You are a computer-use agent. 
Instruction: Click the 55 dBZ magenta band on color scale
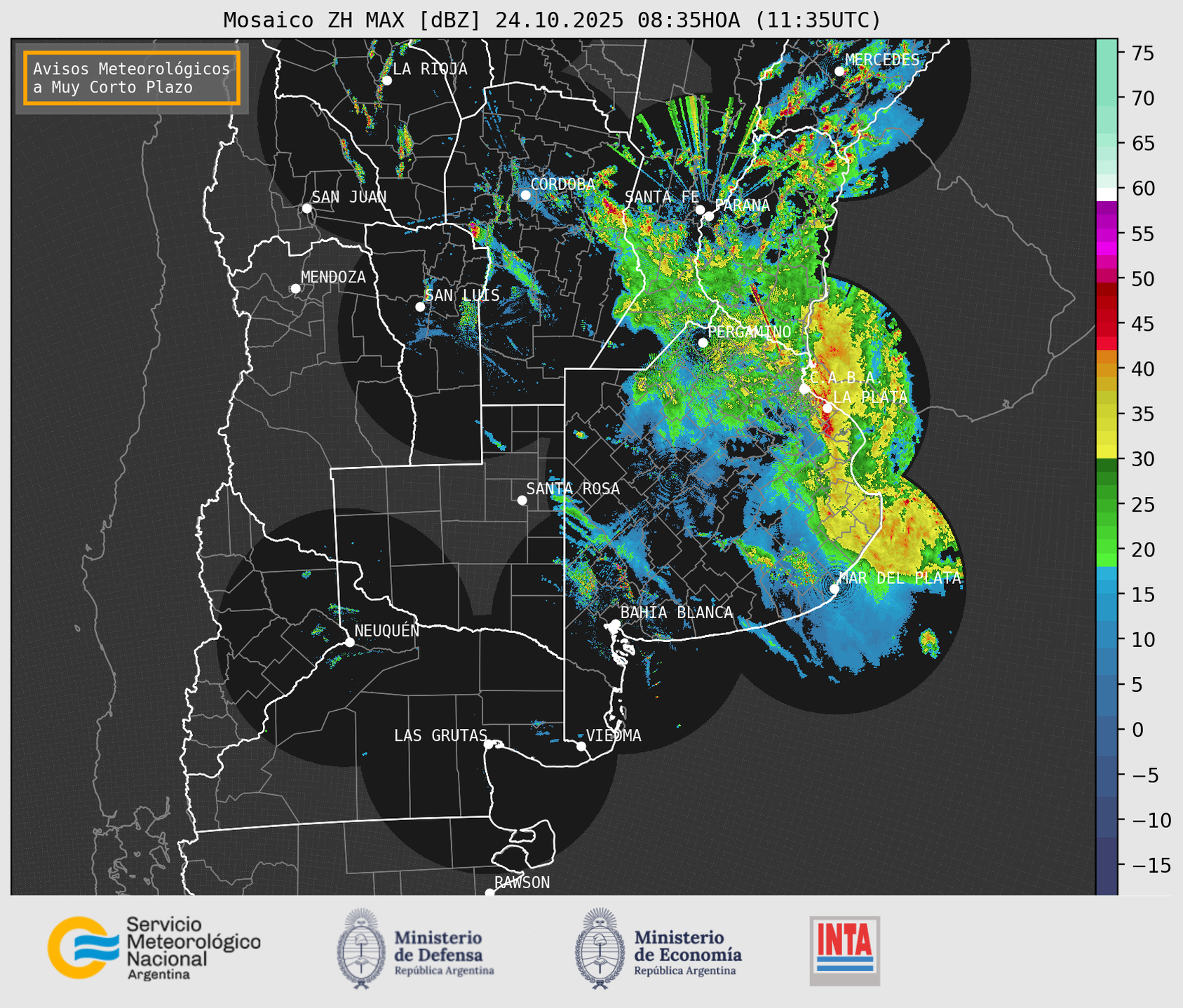1107,233
